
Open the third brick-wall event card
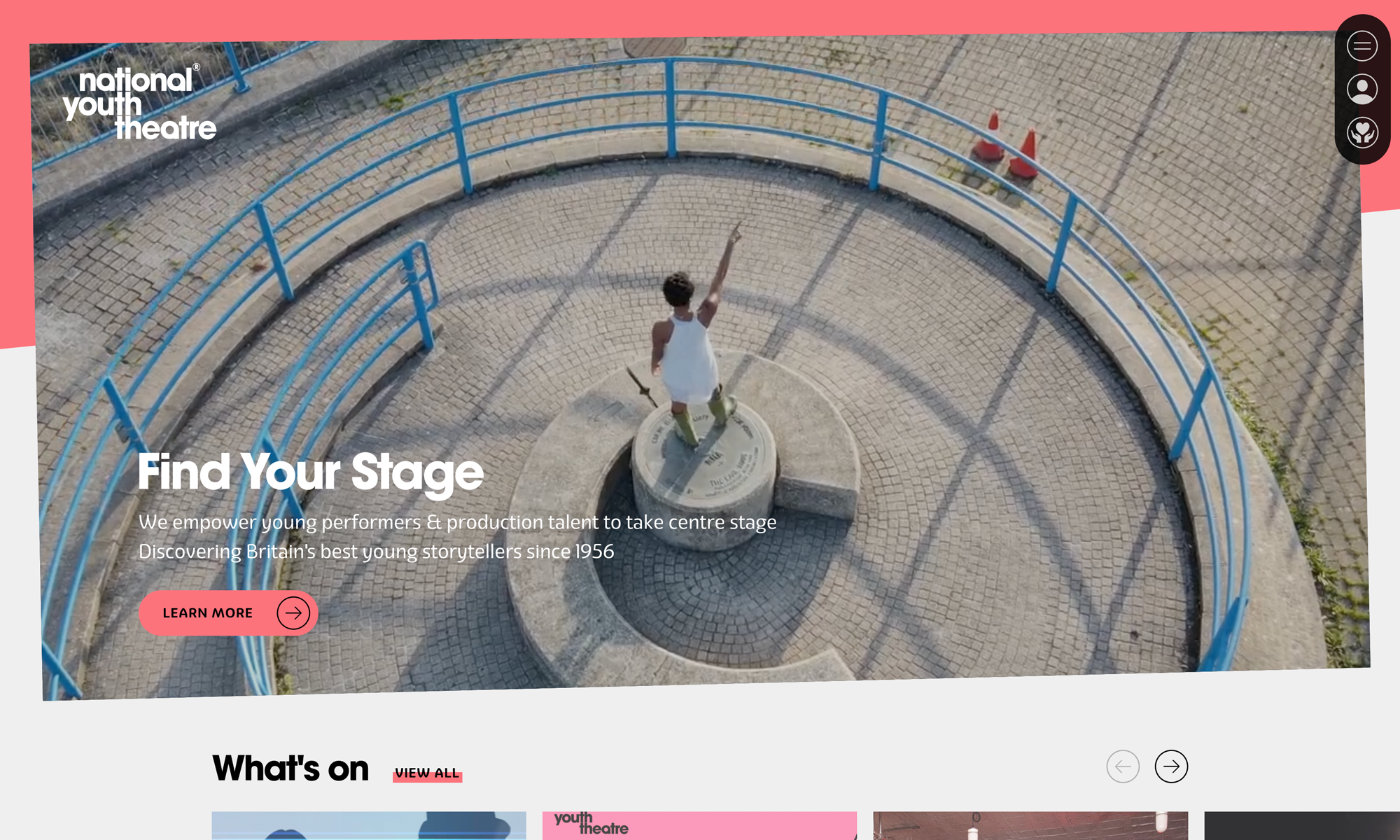pyautogui.click(x=1030, y=826)
